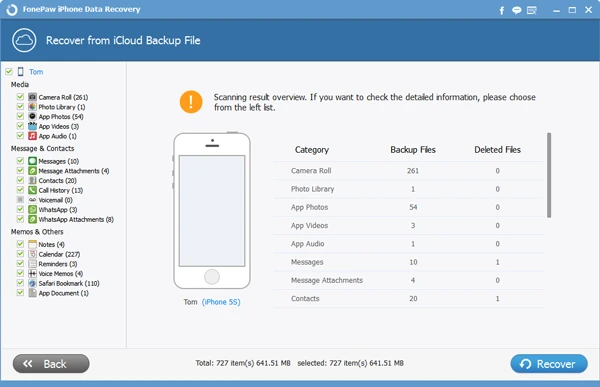The height and width of the screenshot is (387, 600).
Task: Click the Contacts icon in sidebar
Action: (33, 180)
